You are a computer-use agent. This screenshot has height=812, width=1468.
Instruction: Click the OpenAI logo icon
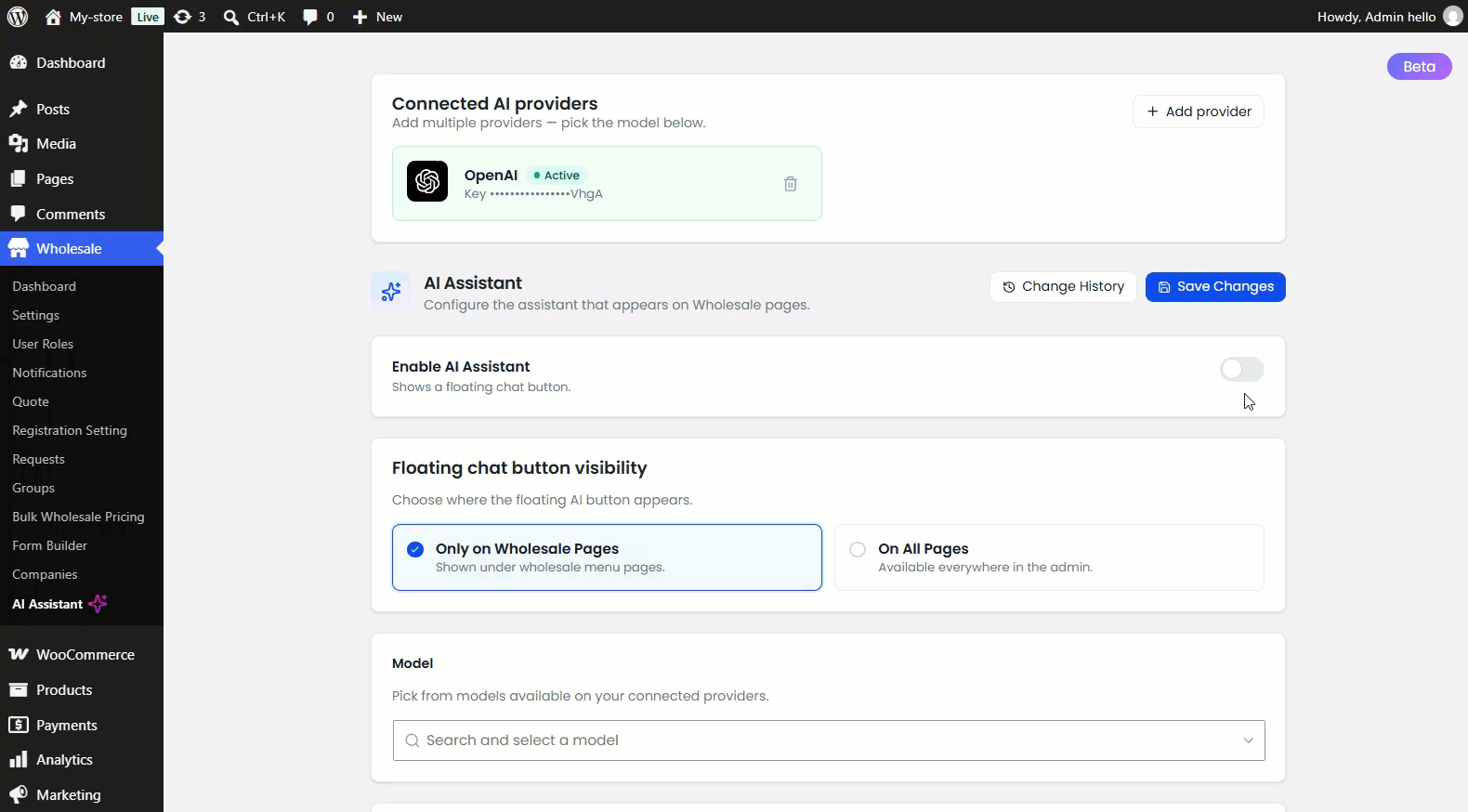427,181
